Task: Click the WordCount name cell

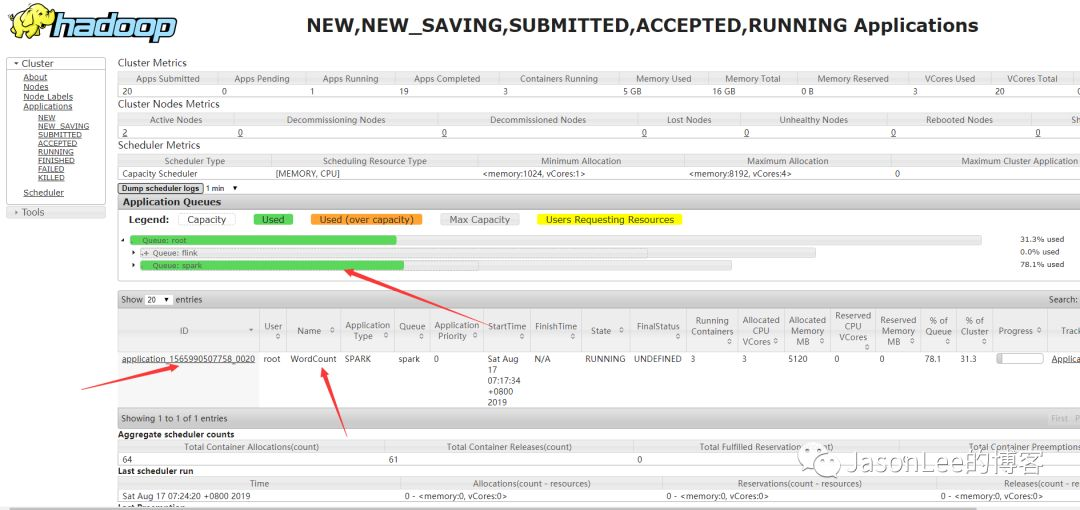Action: (313, 359)
